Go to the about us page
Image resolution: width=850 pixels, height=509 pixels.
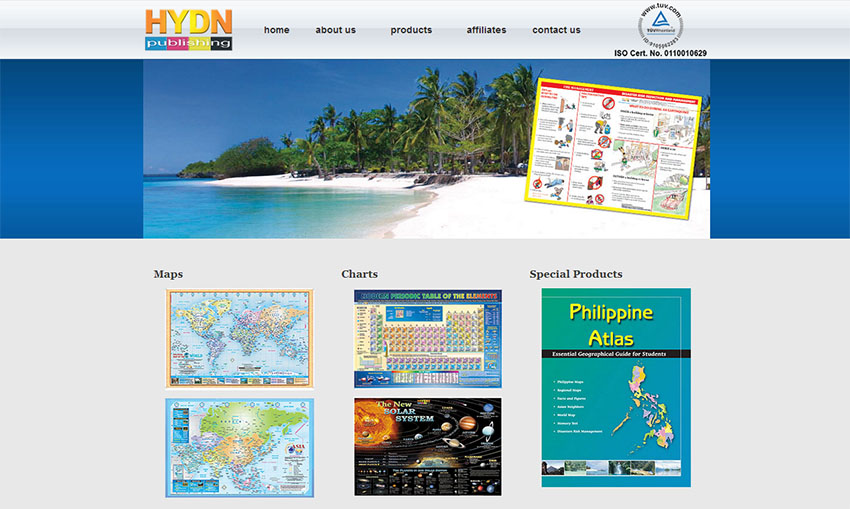coord(336,30)
